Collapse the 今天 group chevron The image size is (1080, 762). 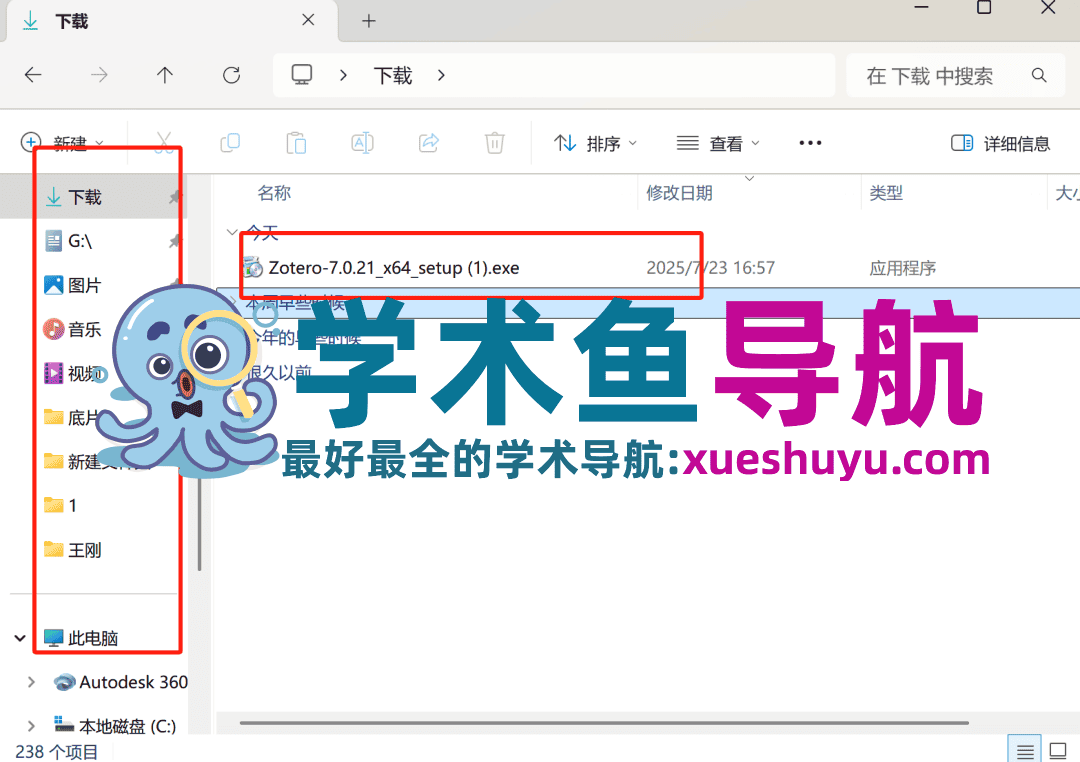pyautogui.click(x=232, y=232)
